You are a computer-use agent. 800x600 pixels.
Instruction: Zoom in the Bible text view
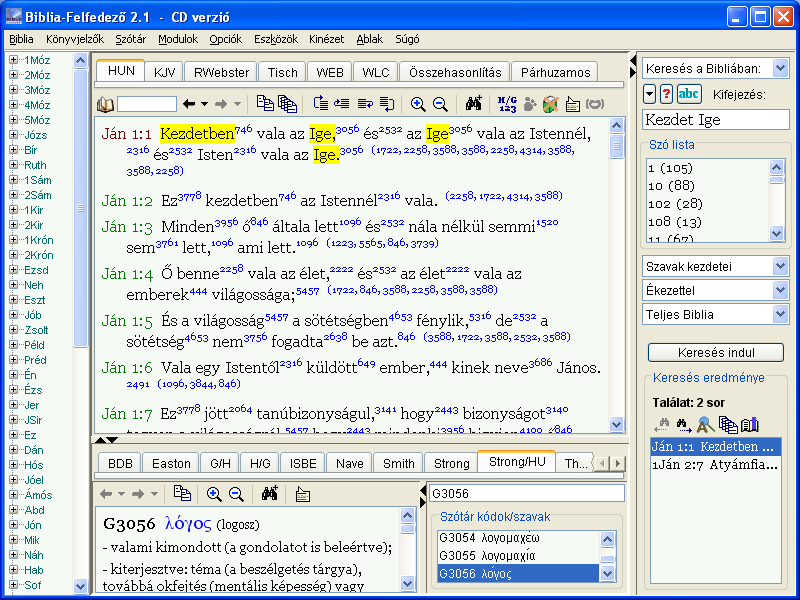[418, 104]
